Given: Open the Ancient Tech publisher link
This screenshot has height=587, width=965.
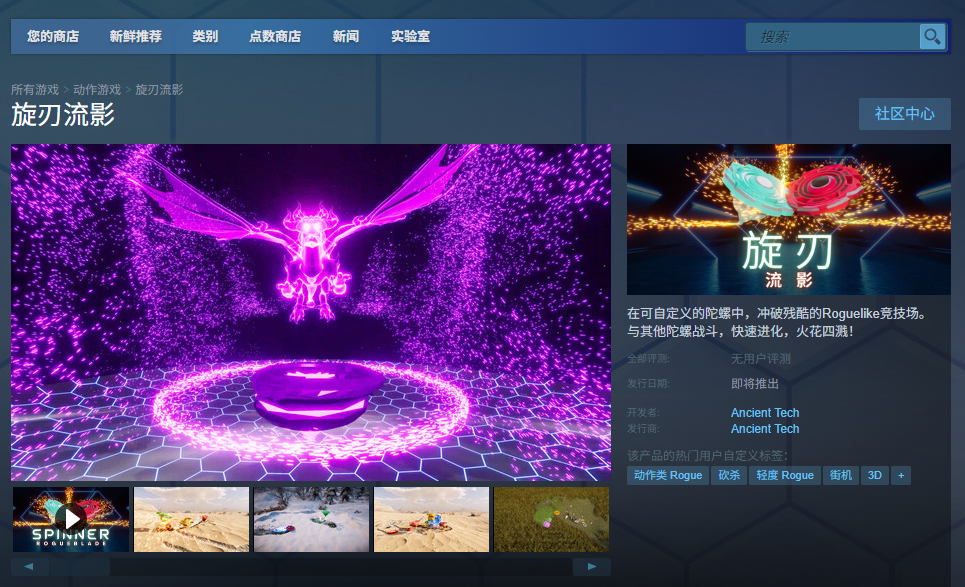Looking at the screenshot, I should [x=765, y=428].
